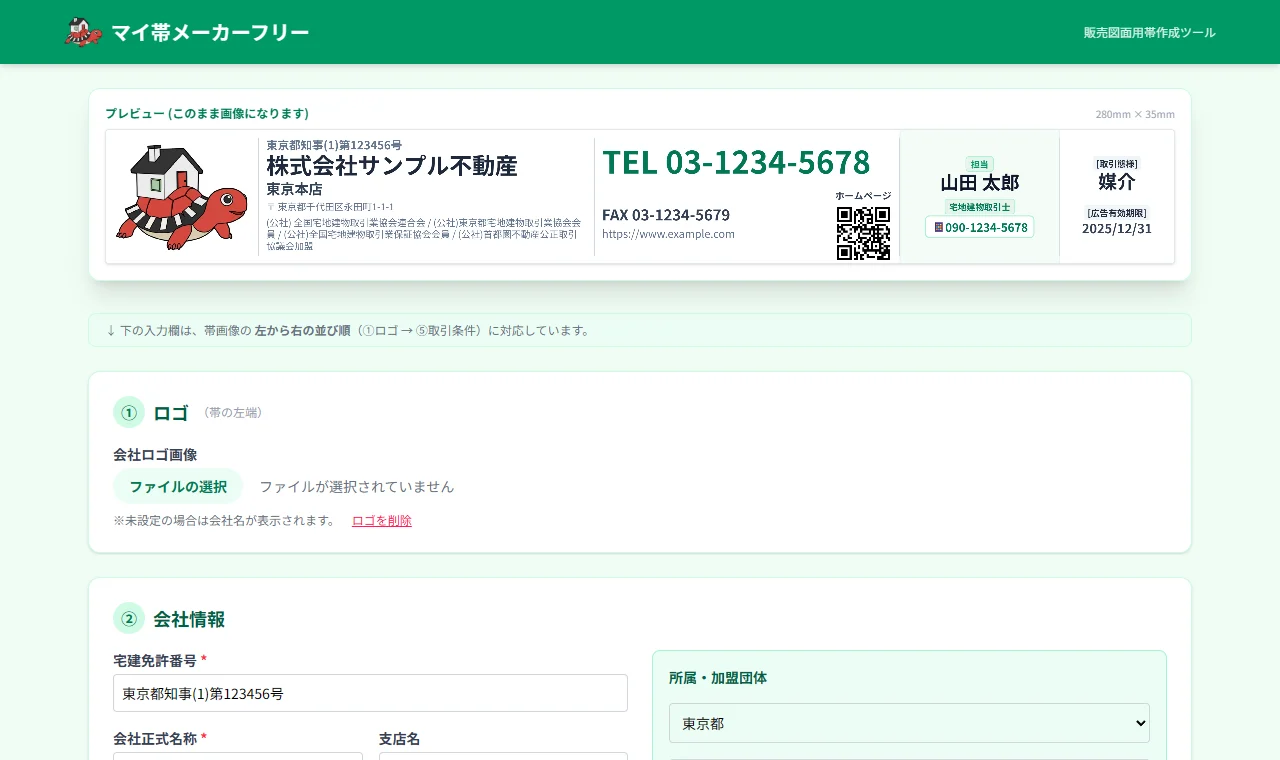Click the 2025/12/31 expiry date

(x=1117, y=228)
